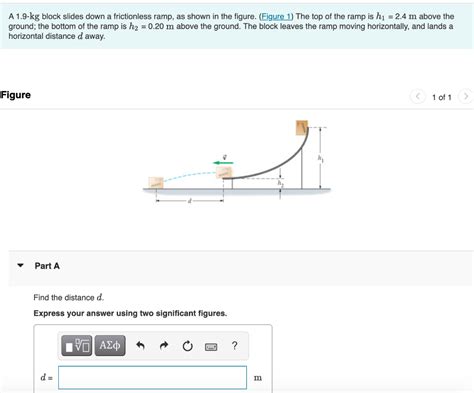The width and height of the screenshot is (474, 393).
Task: Click the 1 of 1 figure counter
Action: point(442,97)
